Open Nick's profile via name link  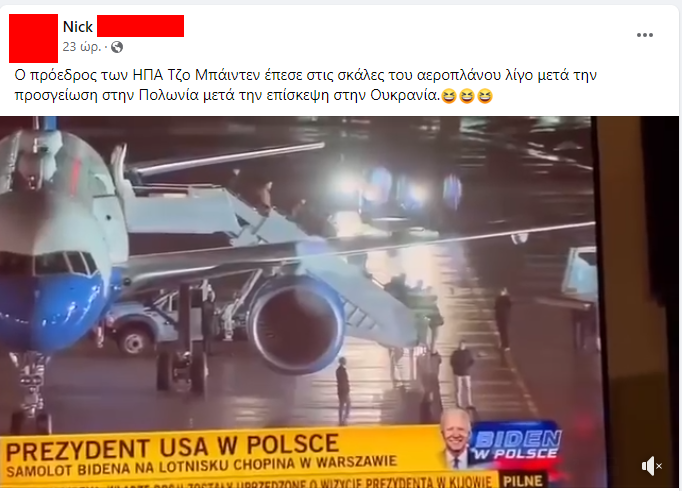pyautogui.click(x=78, y=27)
